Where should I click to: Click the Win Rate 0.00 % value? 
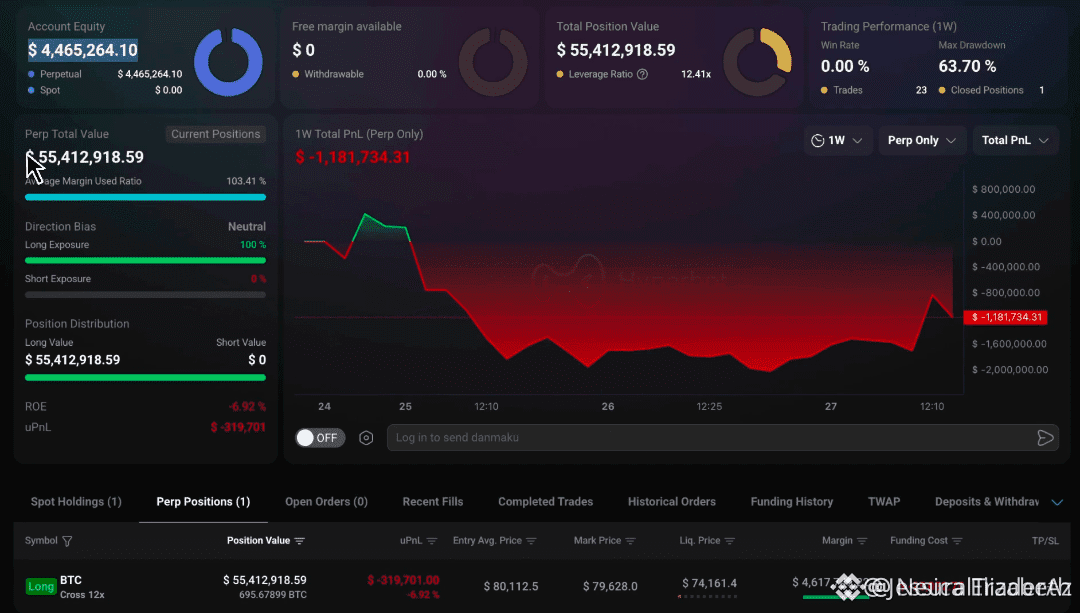coord(845,67)
